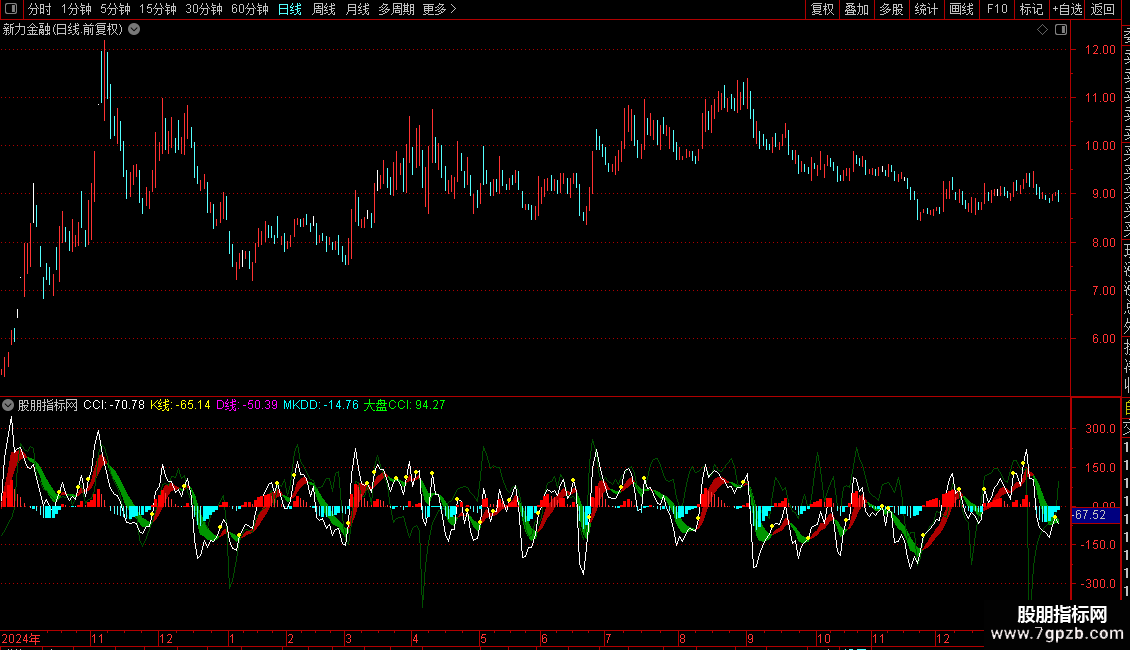Viewport: 1130px width, 650px height.
Task: Click the diamond icon in main chart corner
Action: click(1042, 30)
